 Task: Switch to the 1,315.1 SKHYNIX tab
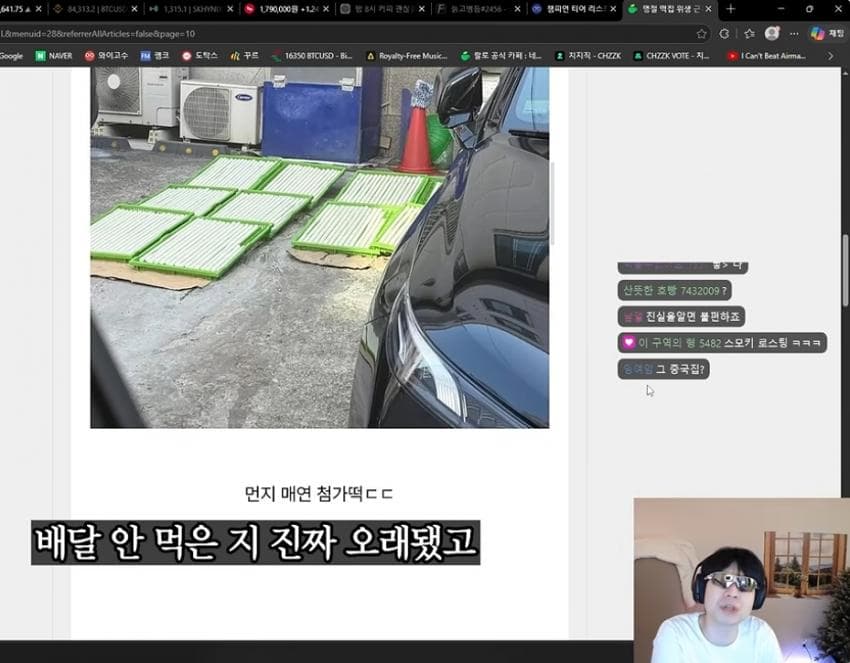pyautogui.click(x=191, y=9)
